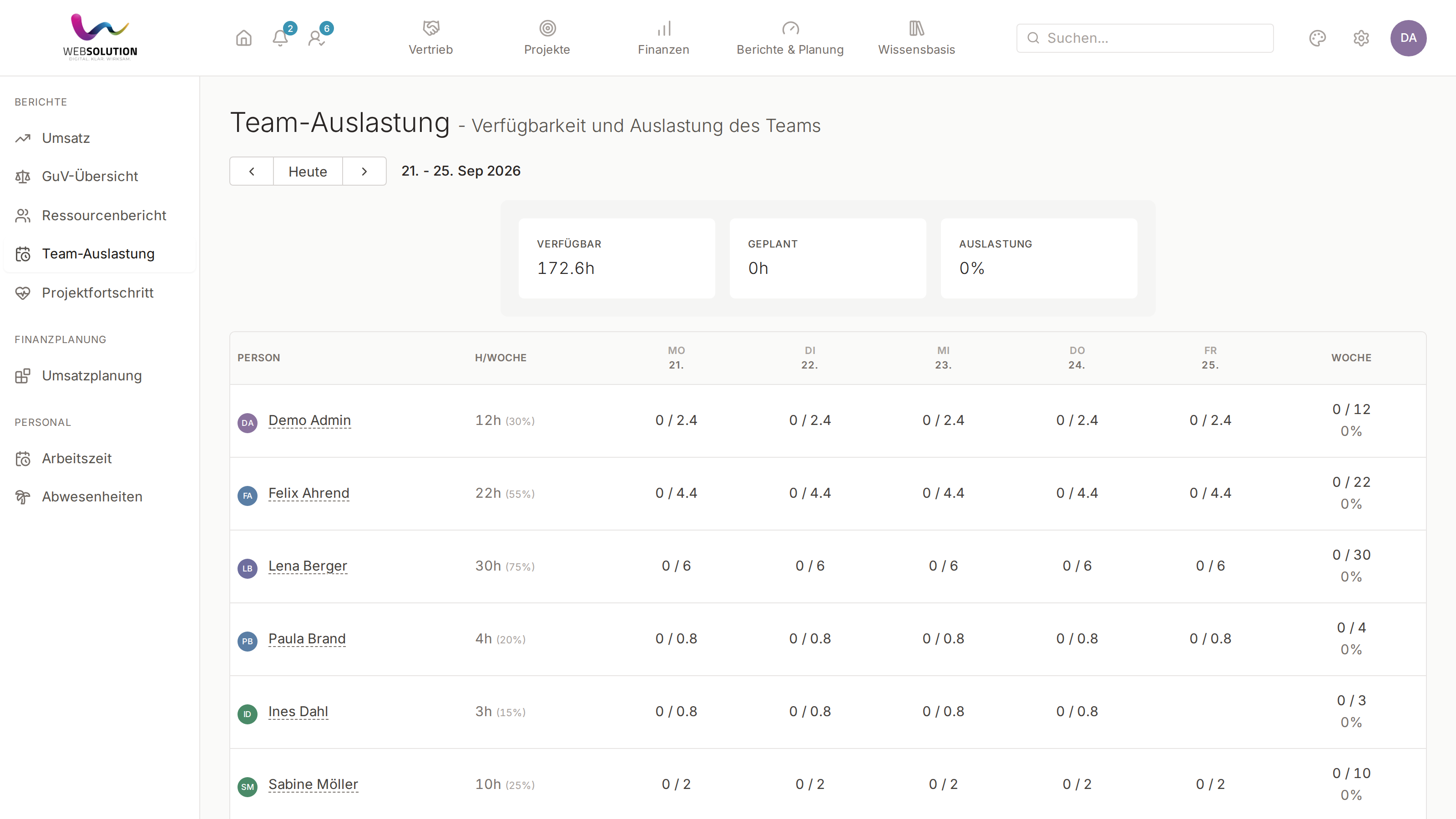Open the settings gear icon
The height and width of the screenshot is (819, 1456).
click(1361, 38)
